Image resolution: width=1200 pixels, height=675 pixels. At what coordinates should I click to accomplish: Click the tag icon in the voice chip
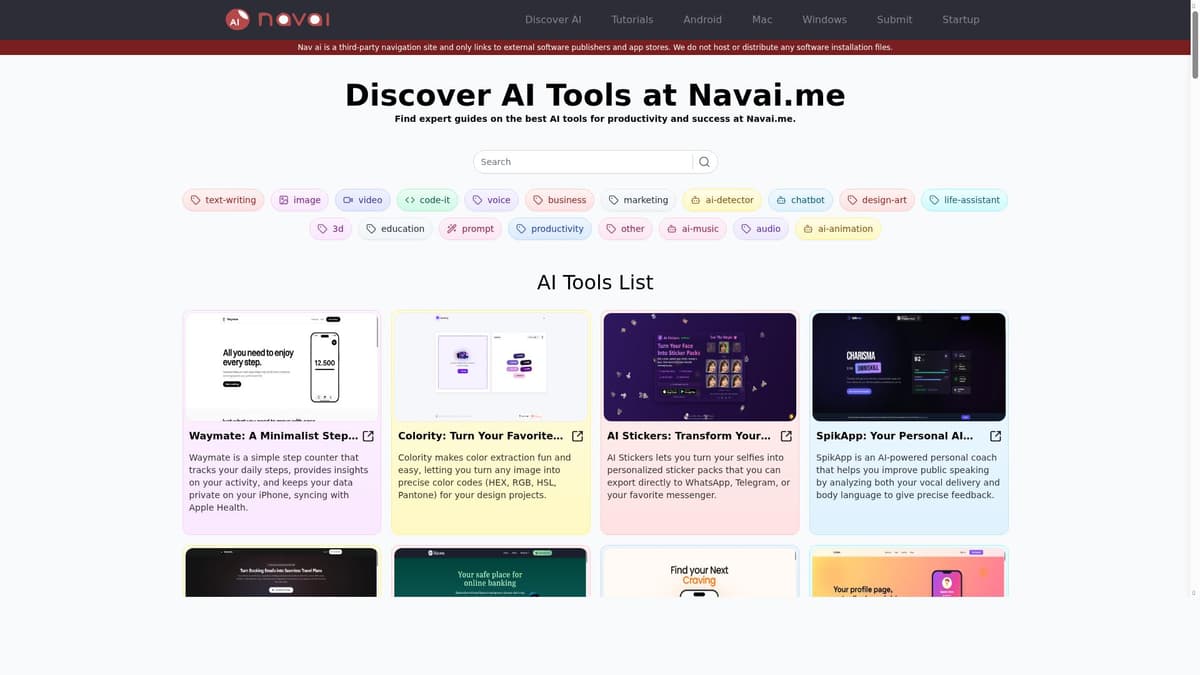point(478,199)
